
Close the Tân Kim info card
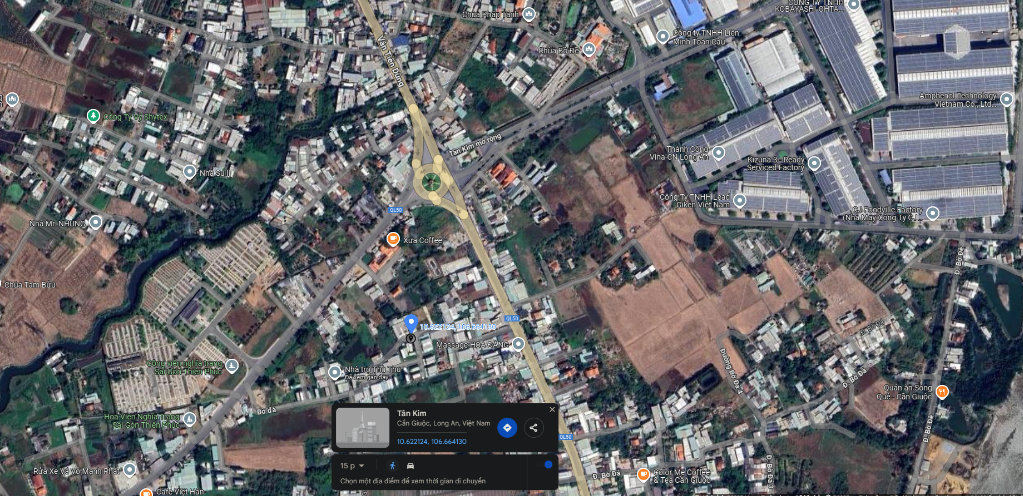tap(552, 409)
